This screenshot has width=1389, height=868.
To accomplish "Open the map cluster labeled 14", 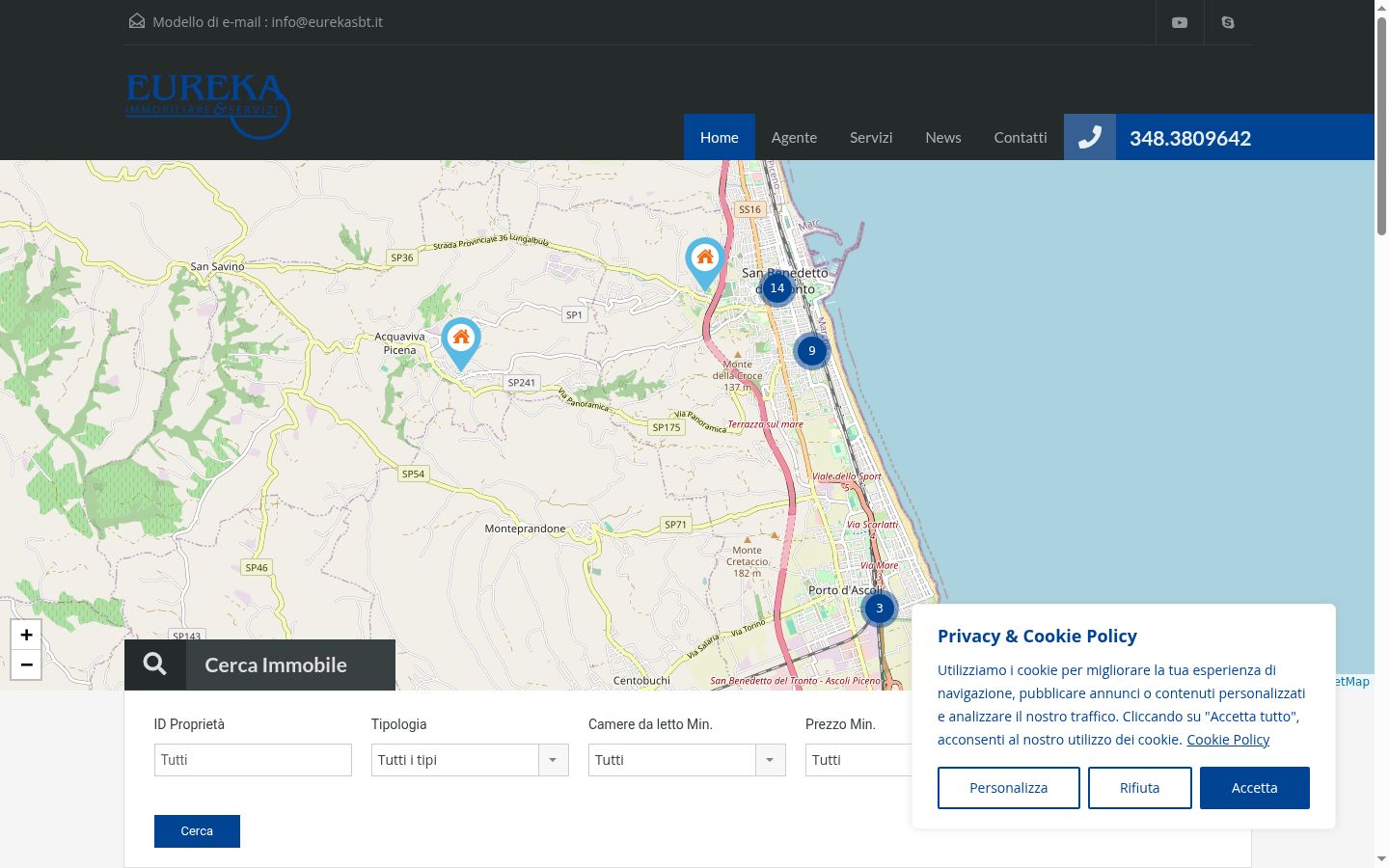I will (x=777, y=287).
